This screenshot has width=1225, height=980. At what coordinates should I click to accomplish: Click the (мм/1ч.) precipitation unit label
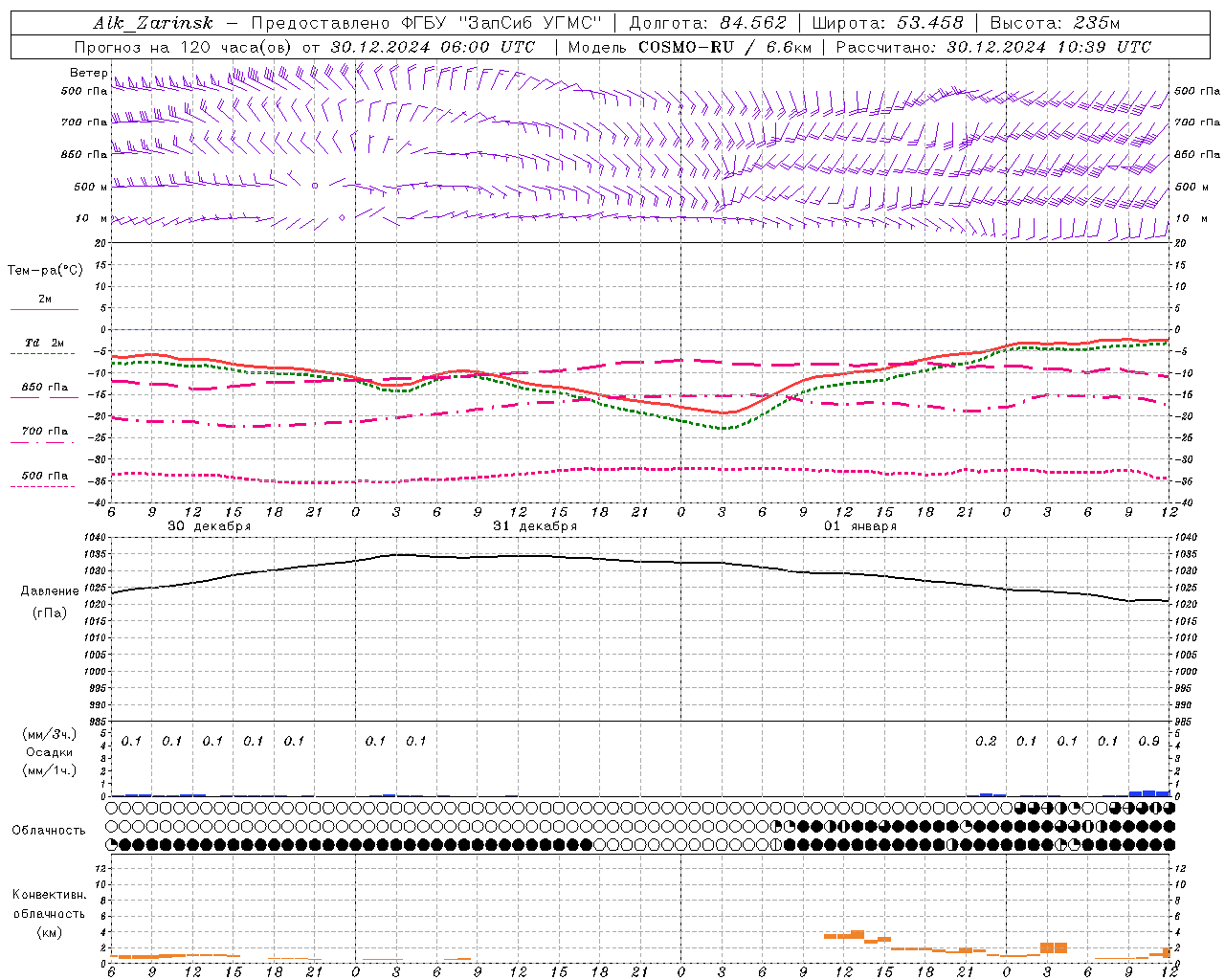pyautogui.click(x=49, y=770)
